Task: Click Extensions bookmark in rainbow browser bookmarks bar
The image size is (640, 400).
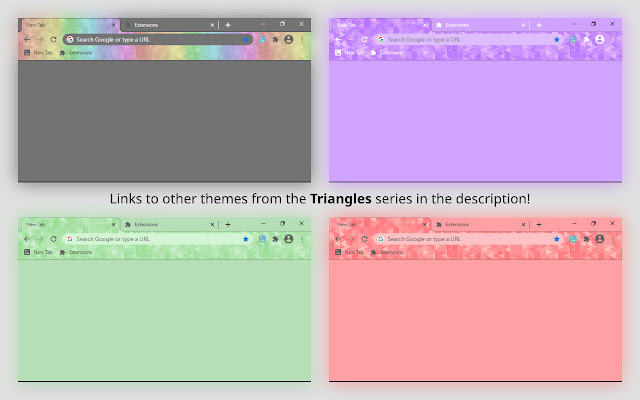Action: (x=76, y=53)
